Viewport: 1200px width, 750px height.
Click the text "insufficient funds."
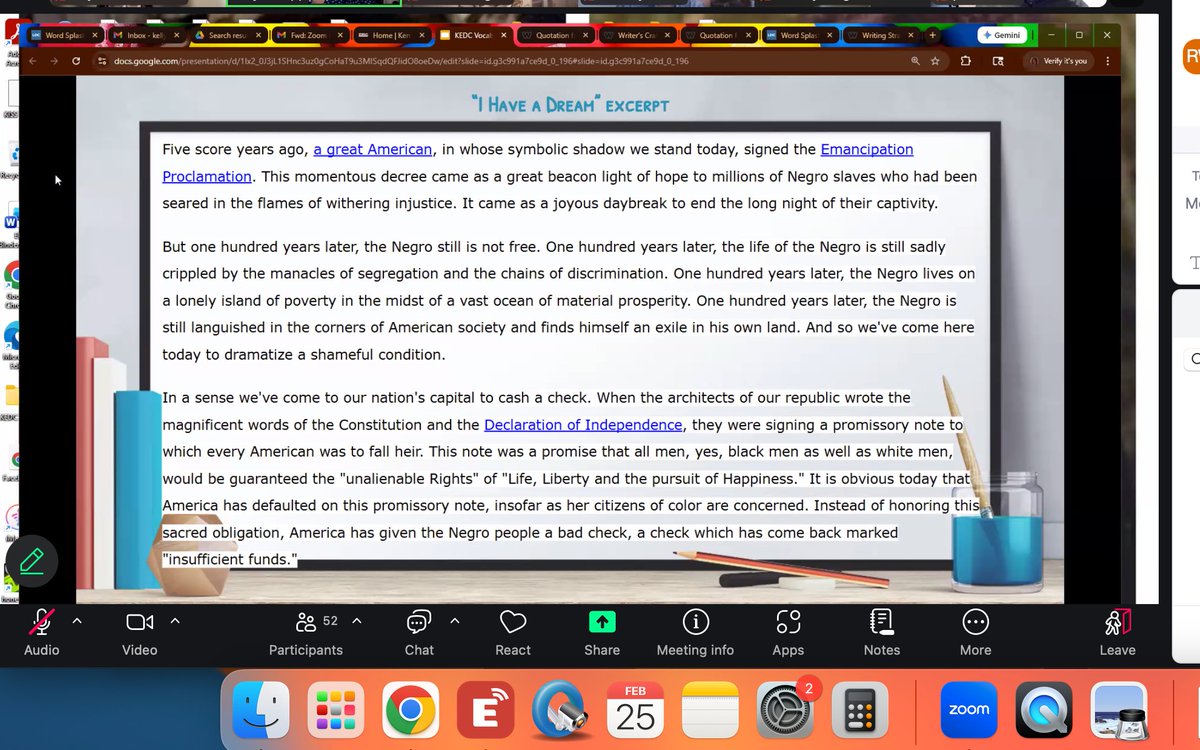coord(230,559)
